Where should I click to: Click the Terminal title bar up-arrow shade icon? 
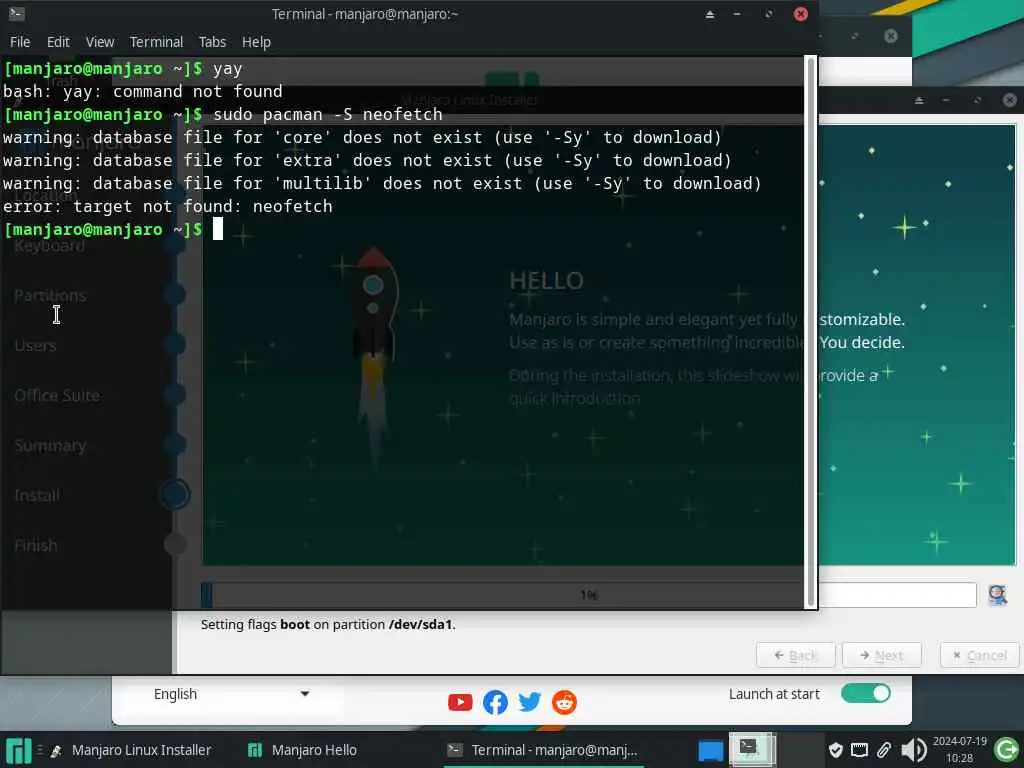tap(710, 14)
